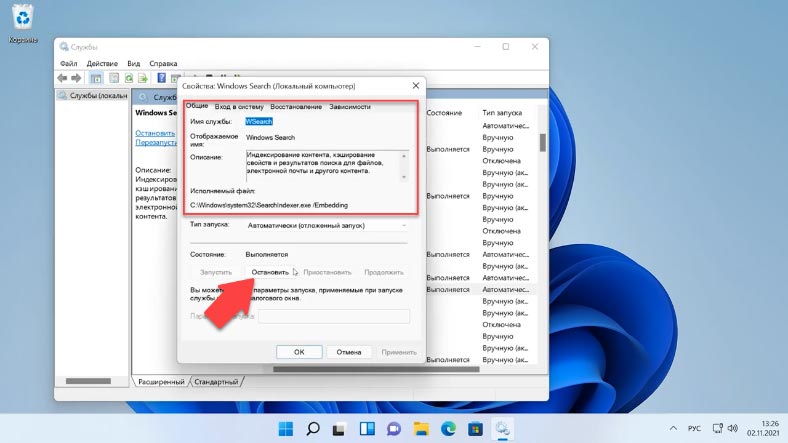Screen dimensions: 788x443
Task: Open the properties sheet toolbar icon
Action: click(x=114, y=78)
